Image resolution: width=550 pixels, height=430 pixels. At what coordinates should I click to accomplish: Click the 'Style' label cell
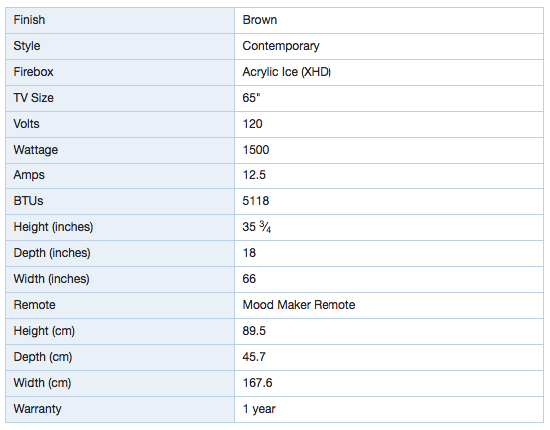(x=120, y=46)
